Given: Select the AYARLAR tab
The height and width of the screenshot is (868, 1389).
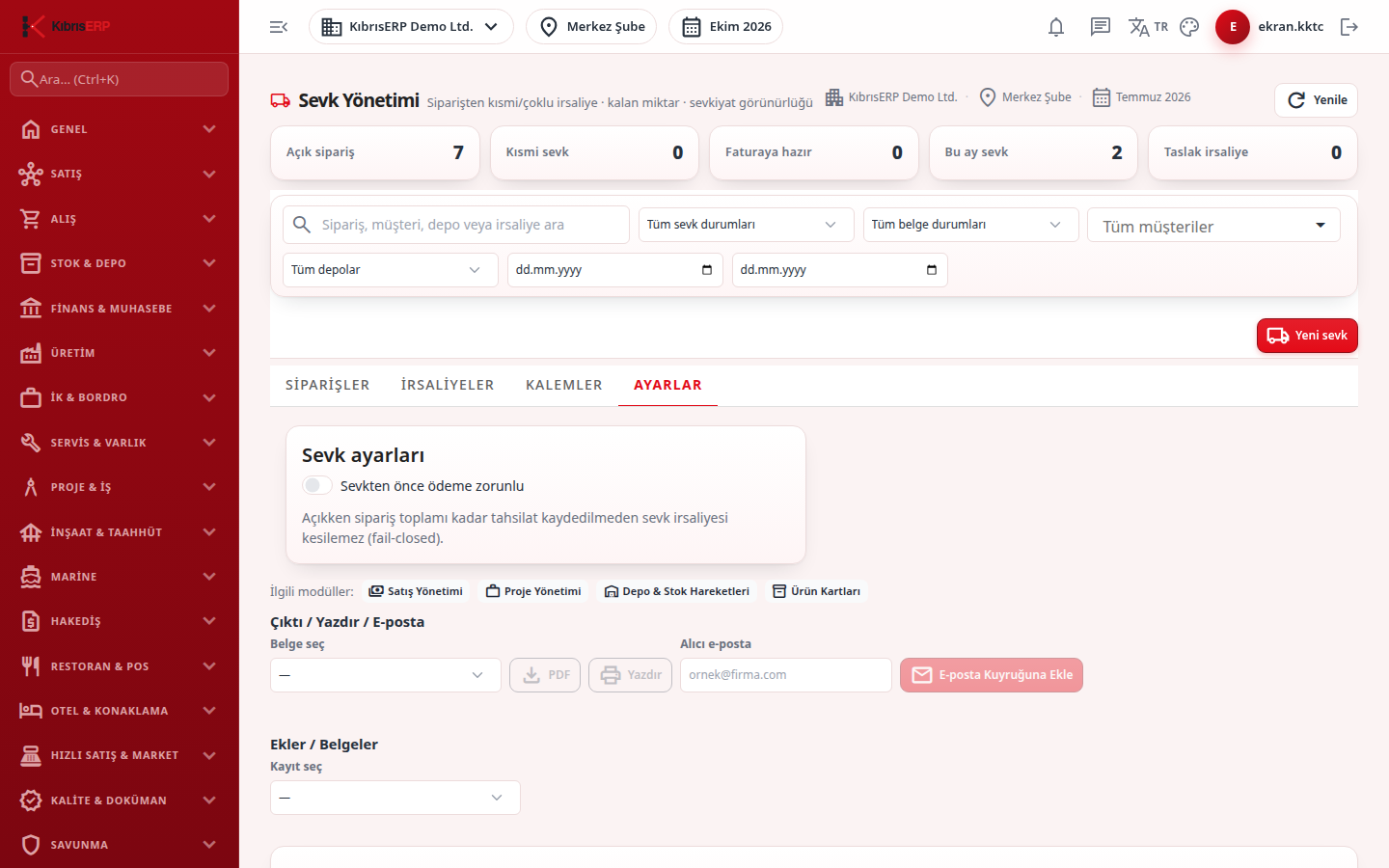Looking at the screenshot, I should click(x=667, y=385).
